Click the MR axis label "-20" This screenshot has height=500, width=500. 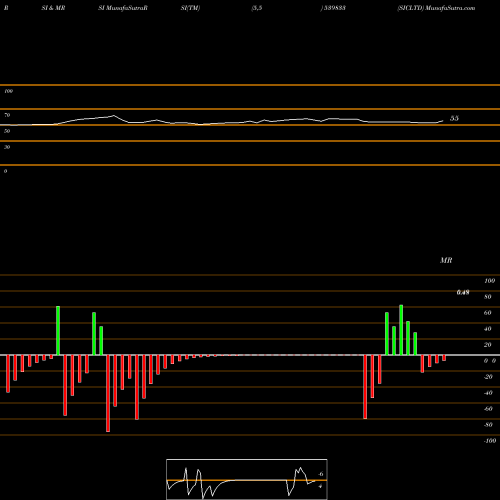pyautogui.click(x=488, y=377)
